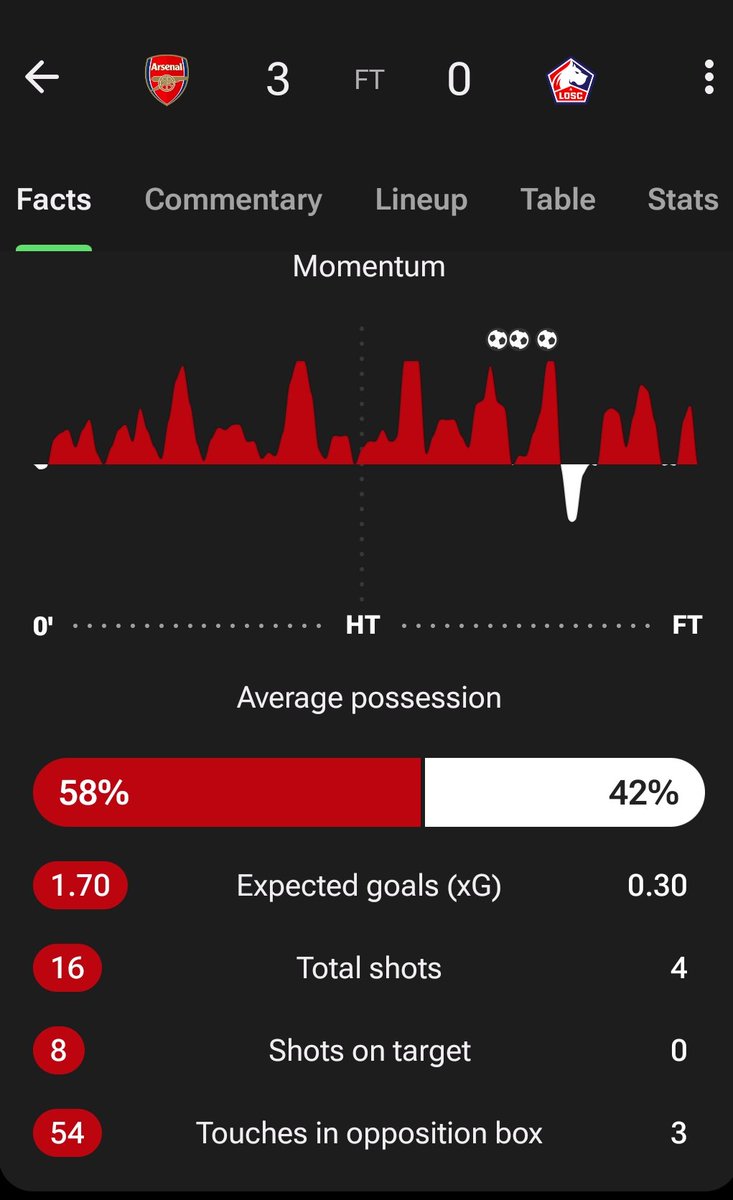Viewport: 733px width, 1200px height.
Task: Tap the HT marker on momentum timeline
Action: (362, 626)
